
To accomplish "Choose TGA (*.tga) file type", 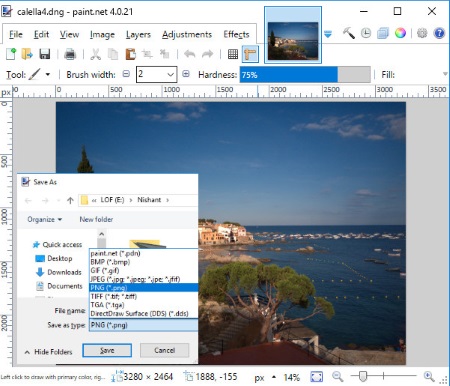I will click(144, 305).
